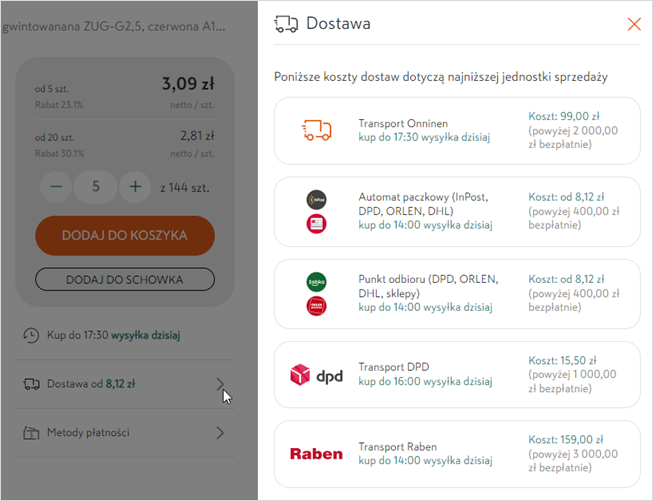
Task: Click the Dostawa od 8,12 zł label
Action: 91,384
